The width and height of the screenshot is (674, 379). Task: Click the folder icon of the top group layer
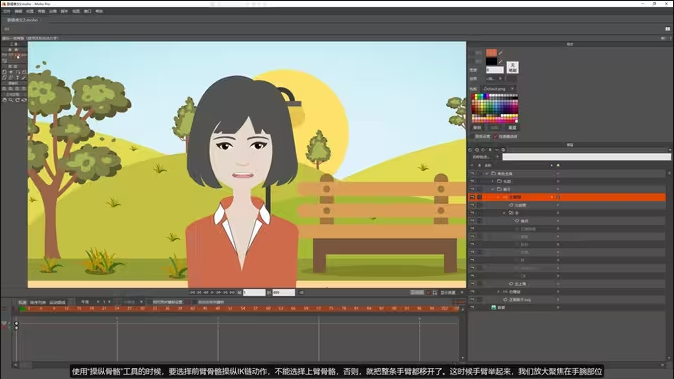coord(493,174)
